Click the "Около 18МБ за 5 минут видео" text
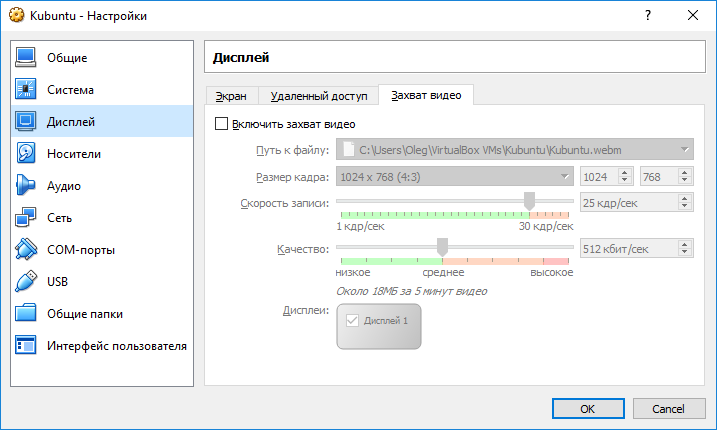This screenshot has width=717, height=430. pyautogui.click(x=412, y=291)
